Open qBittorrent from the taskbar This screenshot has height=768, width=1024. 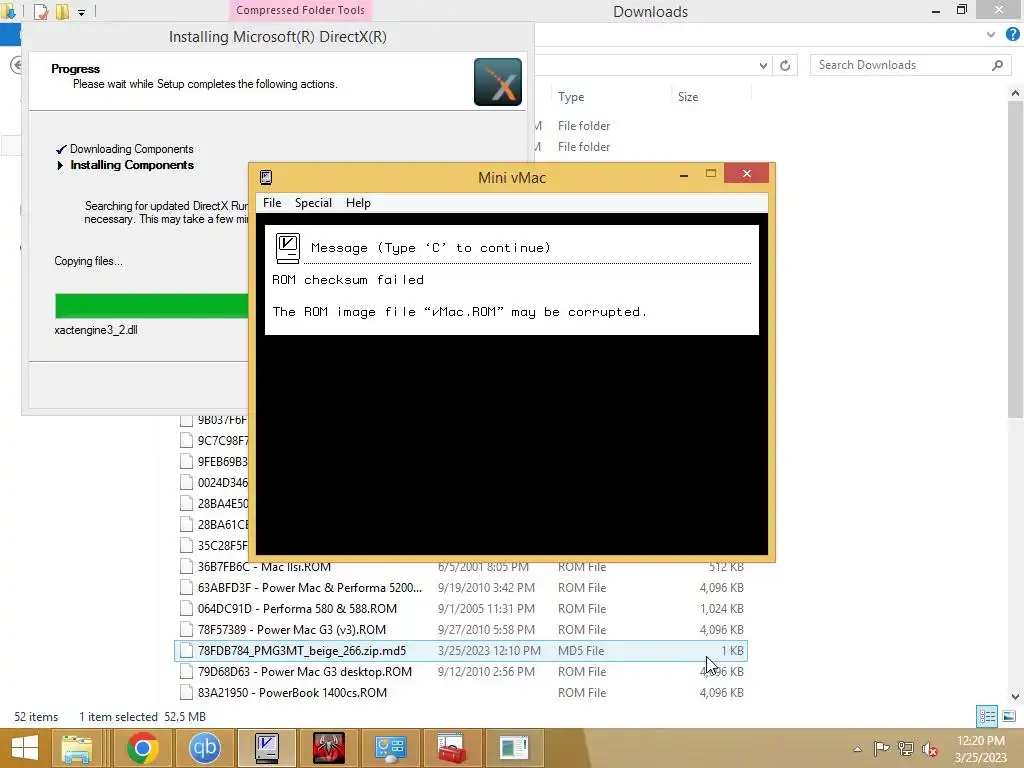tap(204, 748)
